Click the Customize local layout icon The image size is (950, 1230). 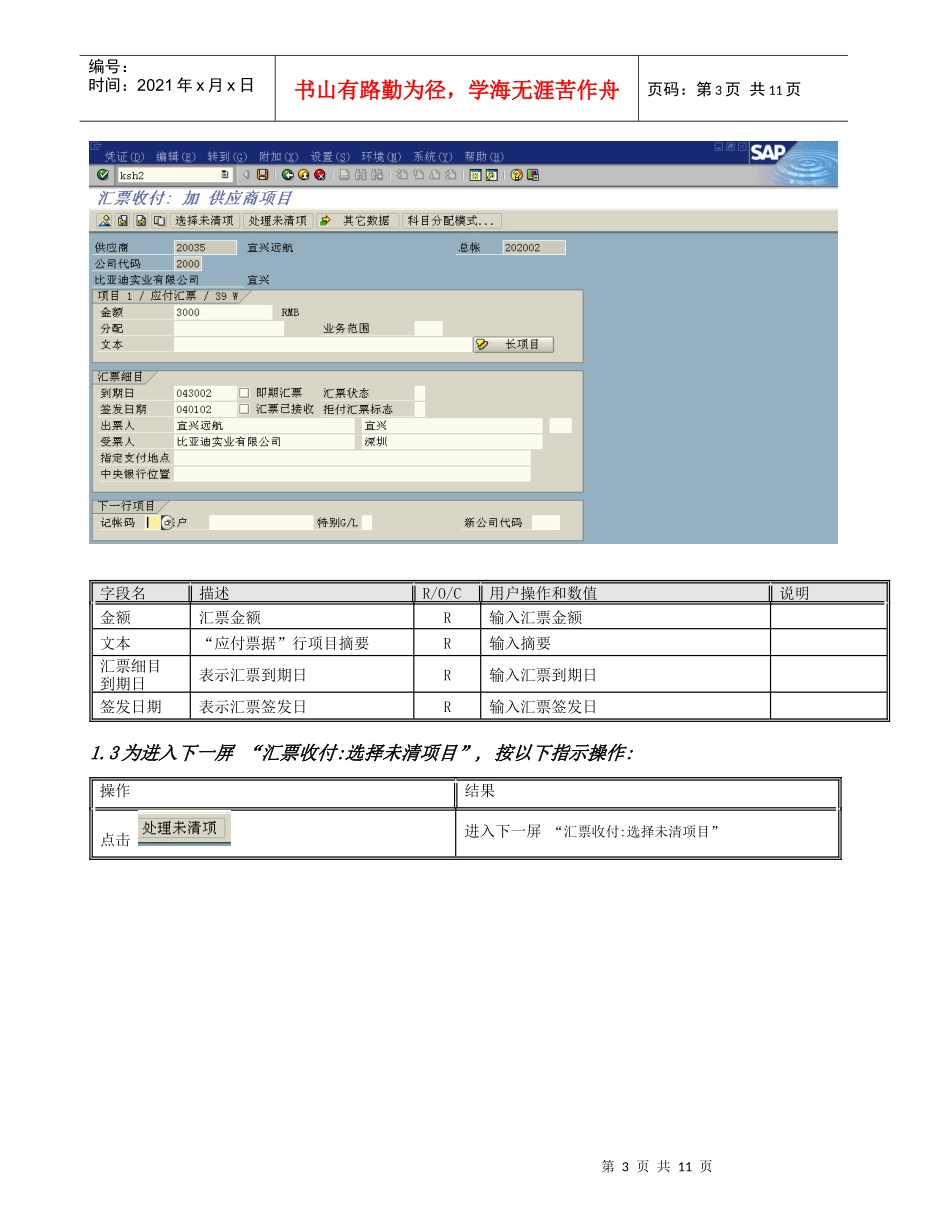pos(533,175)
